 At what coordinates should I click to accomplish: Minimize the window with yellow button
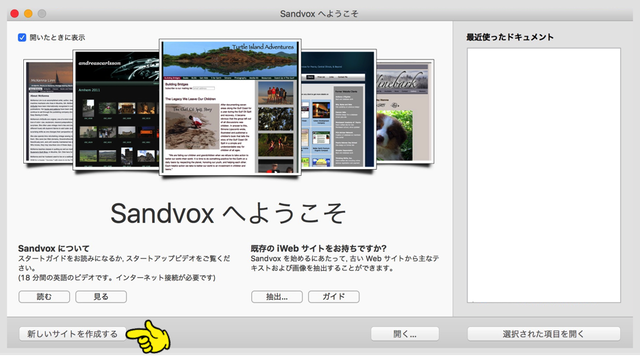28,13
